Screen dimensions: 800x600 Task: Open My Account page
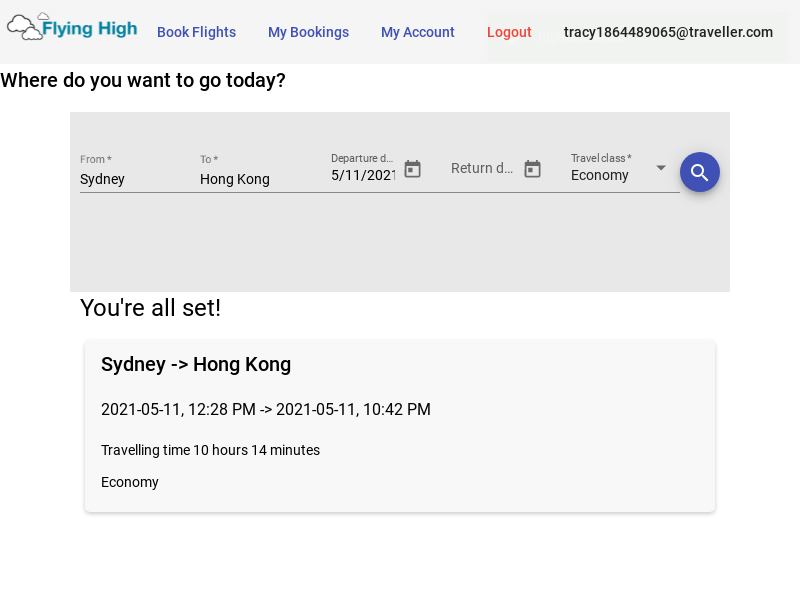click(x=417, y=32)
